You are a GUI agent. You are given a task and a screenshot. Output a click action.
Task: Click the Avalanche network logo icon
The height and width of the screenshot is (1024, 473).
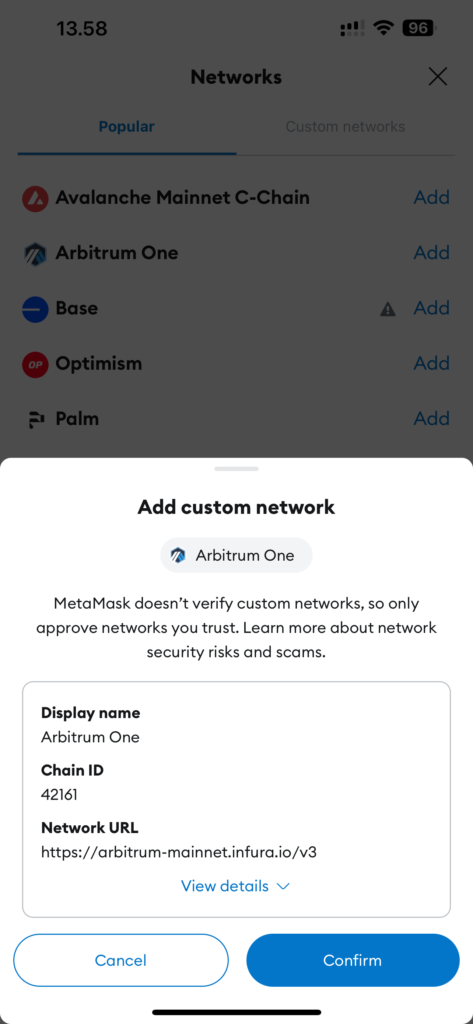click(35, 198)
